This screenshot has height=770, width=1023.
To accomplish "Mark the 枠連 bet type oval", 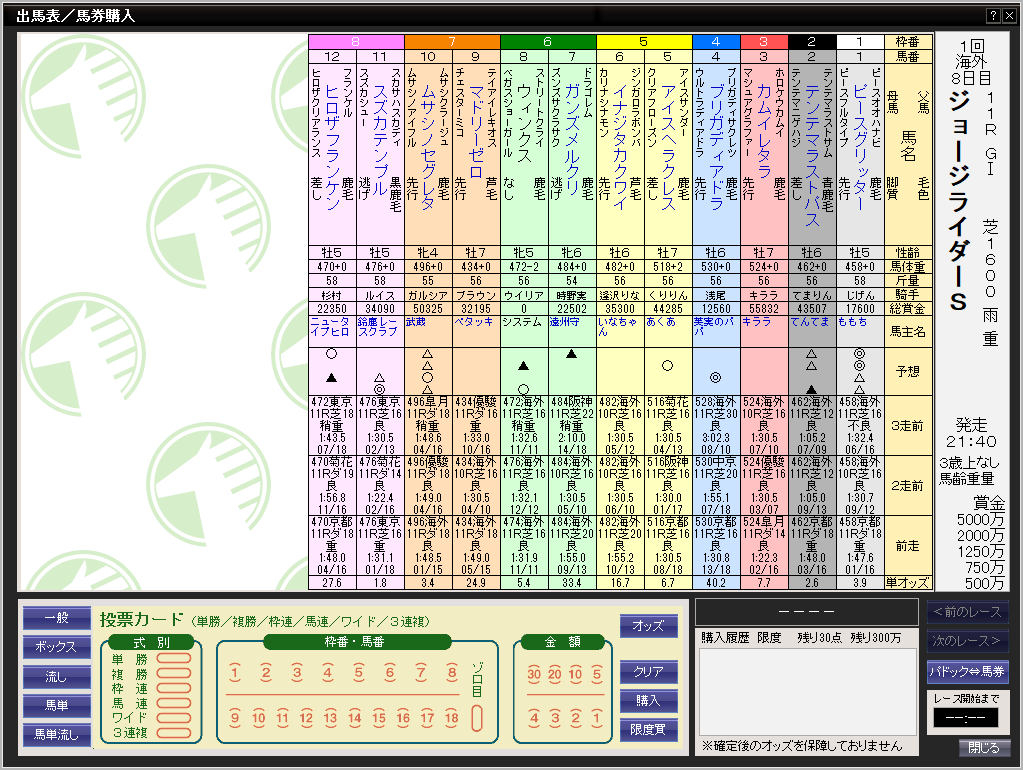I will pyautogui.click(x=174, y=688).
